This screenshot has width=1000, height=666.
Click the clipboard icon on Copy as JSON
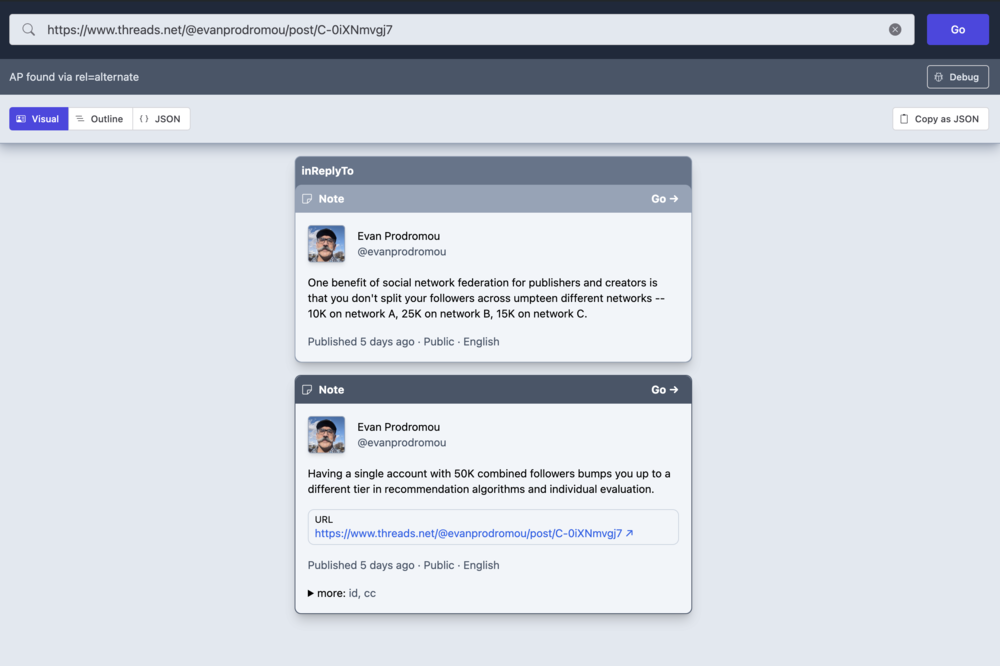904,119
